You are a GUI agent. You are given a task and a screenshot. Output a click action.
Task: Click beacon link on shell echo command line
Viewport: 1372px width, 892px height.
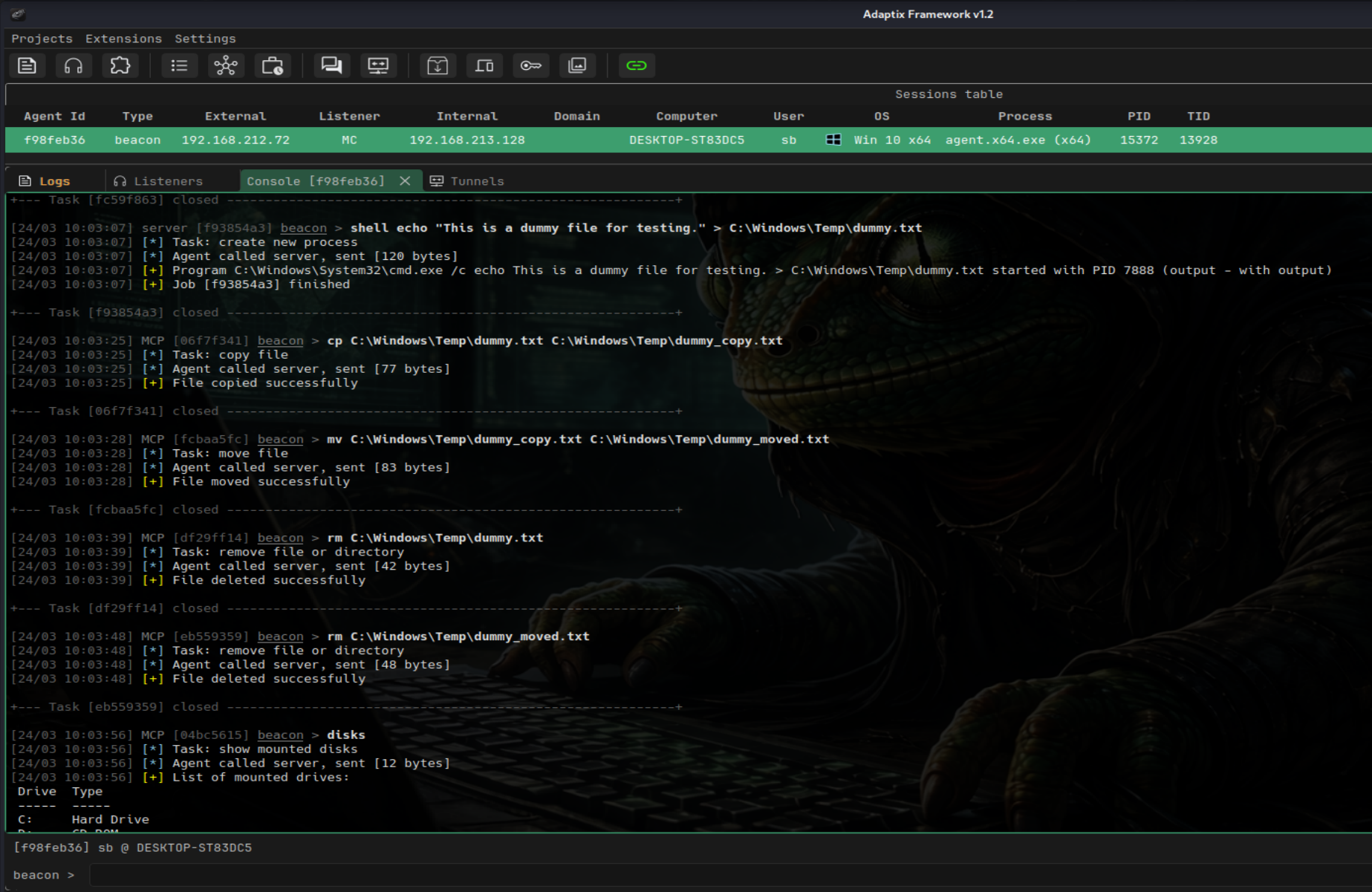[303, 228]
